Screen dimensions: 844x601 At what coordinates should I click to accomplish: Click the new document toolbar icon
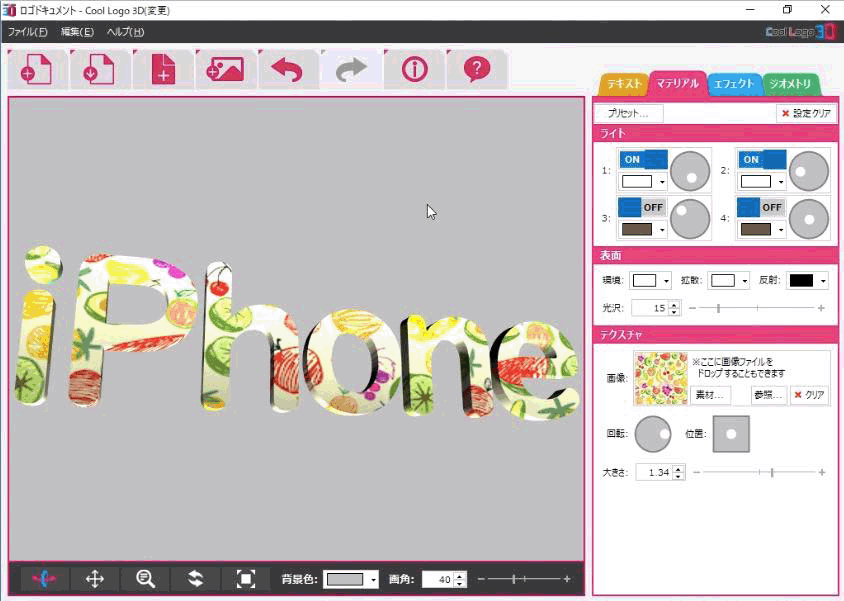point(37,69)
